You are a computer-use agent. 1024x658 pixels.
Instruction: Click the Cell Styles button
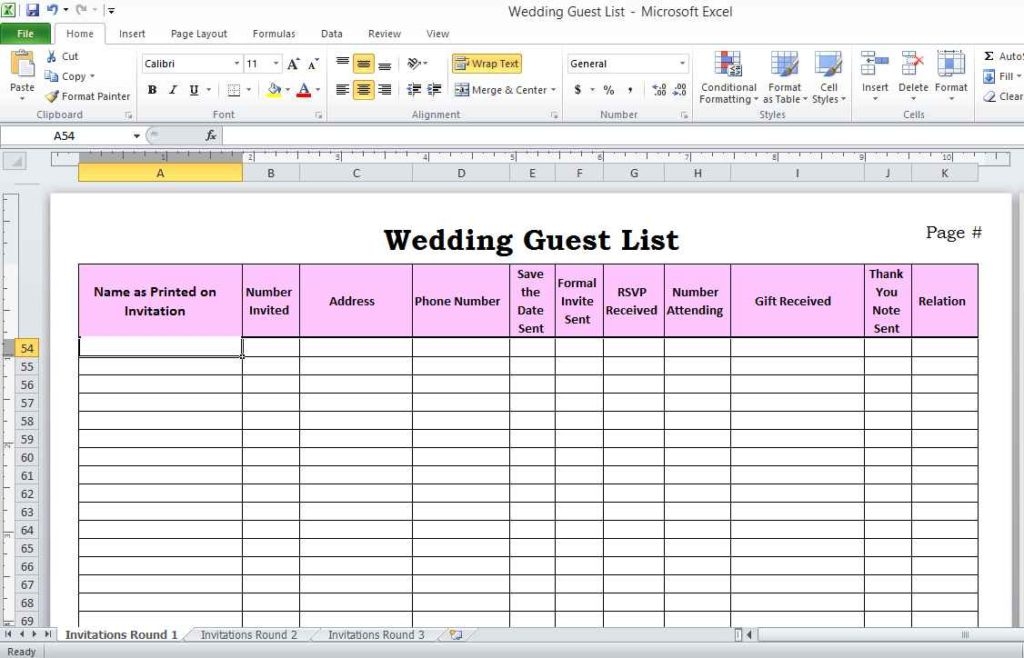coord(829,75)
